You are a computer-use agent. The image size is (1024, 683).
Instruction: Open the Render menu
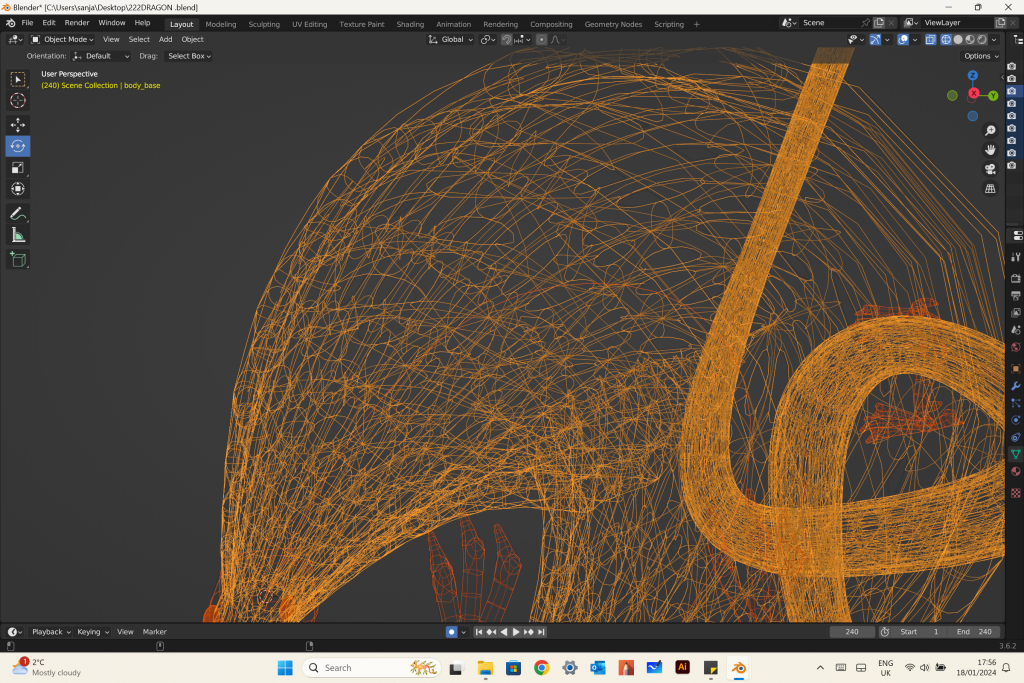(x=76, y=23)
